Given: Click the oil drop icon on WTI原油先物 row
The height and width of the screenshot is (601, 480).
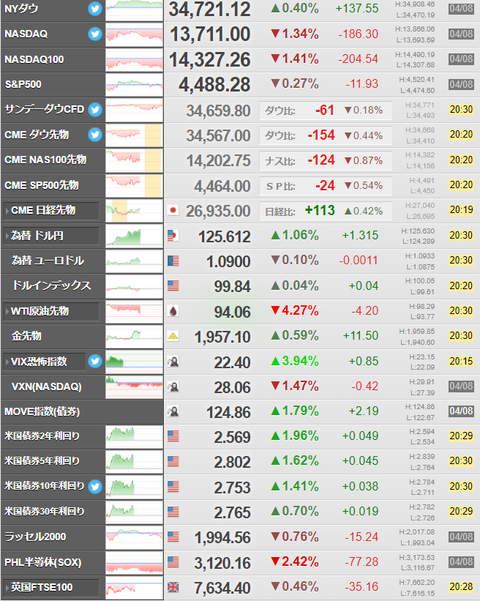Looking at the screenshot, I should (x=173, y=311).
